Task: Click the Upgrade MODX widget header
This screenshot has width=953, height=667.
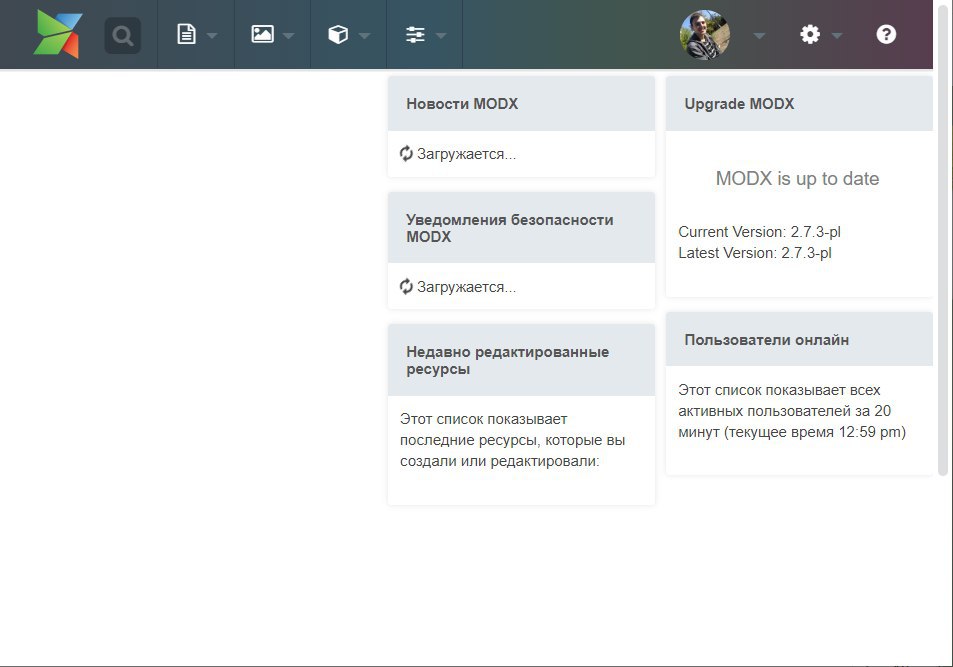Action: tap(799, 103)
